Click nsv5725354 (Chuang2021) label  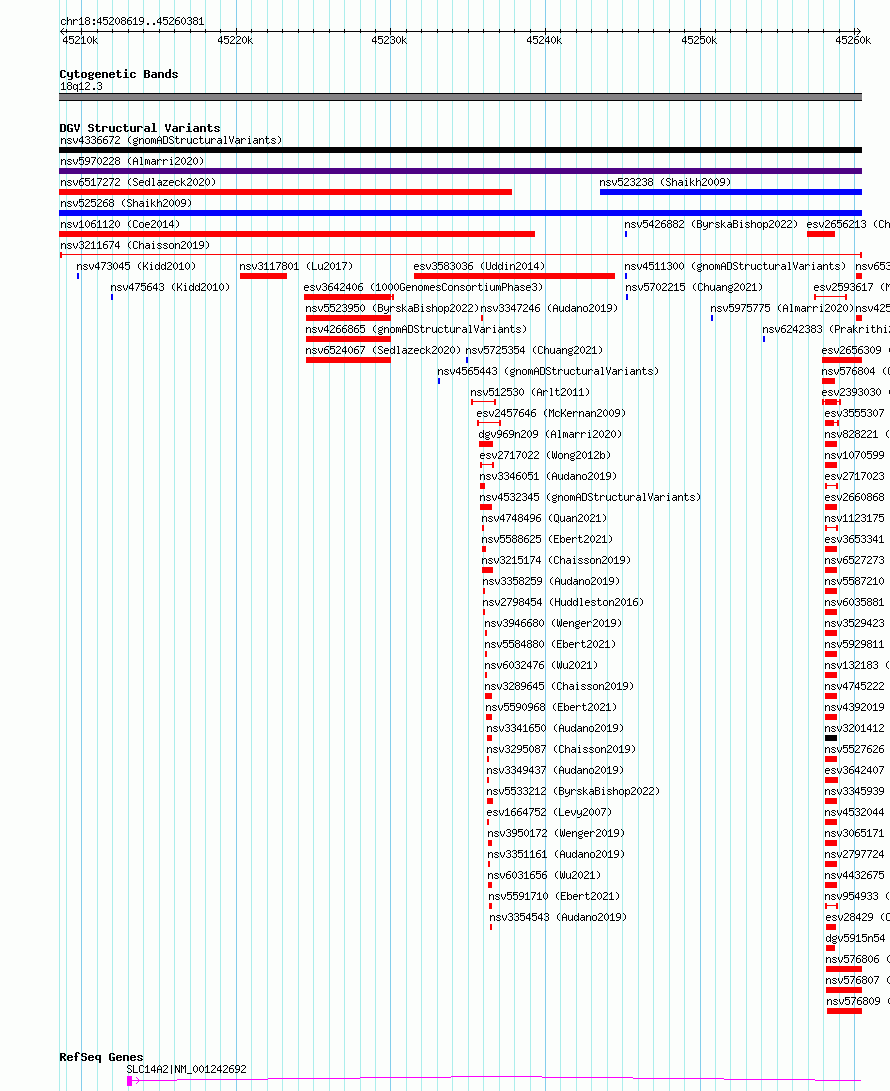click(x=534, y=349)
